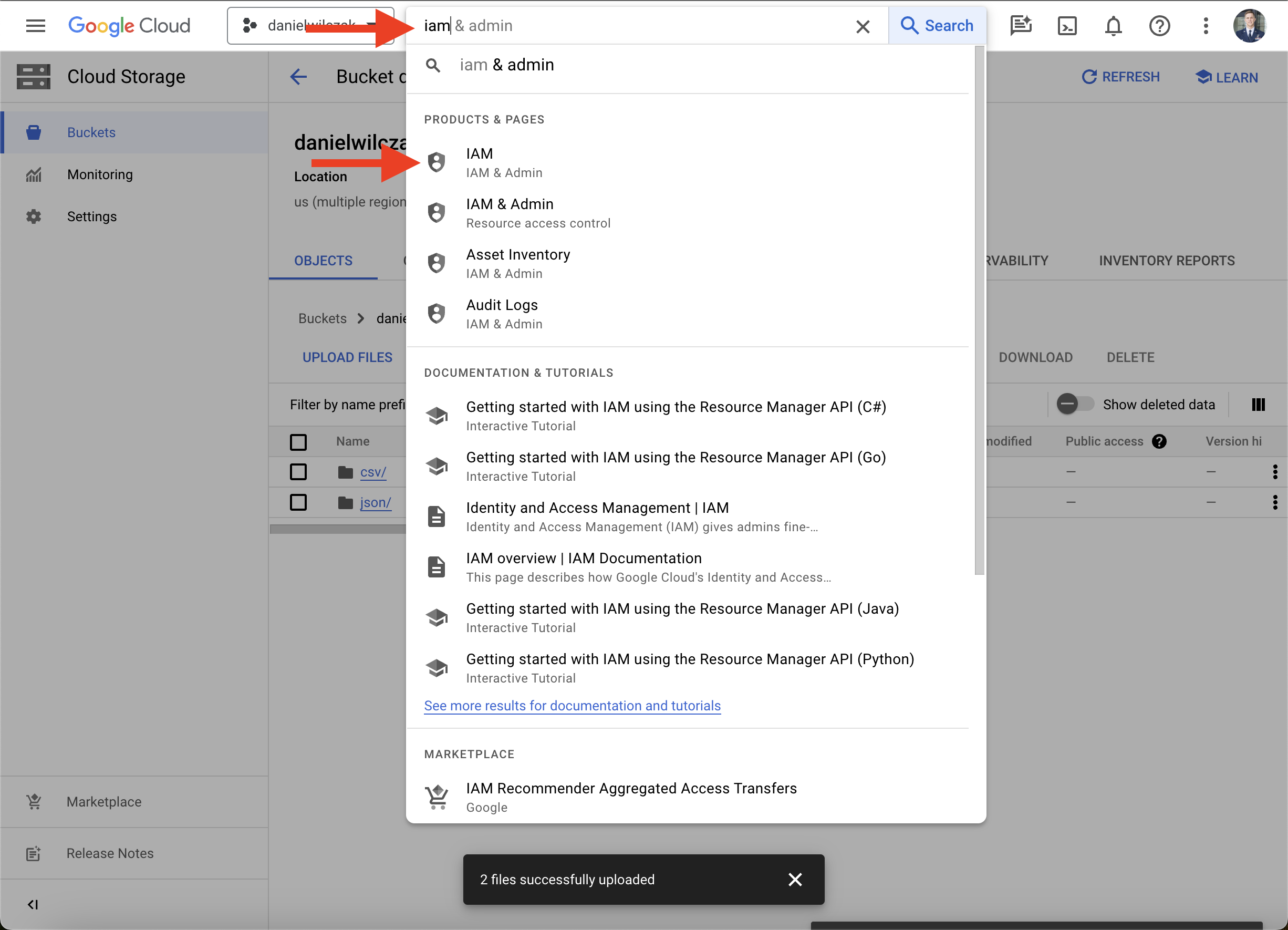The height and width of the screenshot is (930, 1288).
Task: Click the shield icon beside Audit Logs
Action: tap(436, 314)
